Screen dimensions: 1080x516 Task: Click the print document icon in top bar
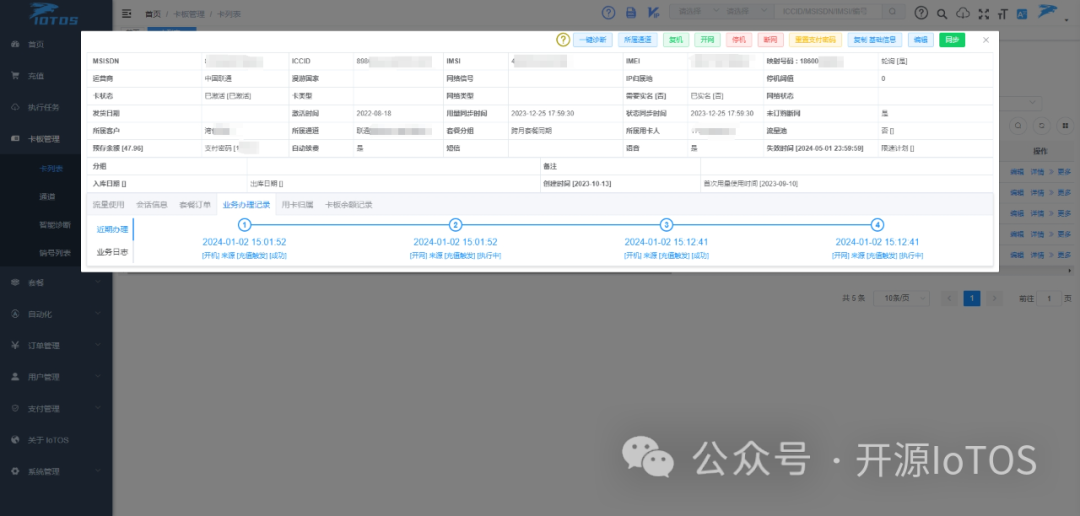point(631,12)
